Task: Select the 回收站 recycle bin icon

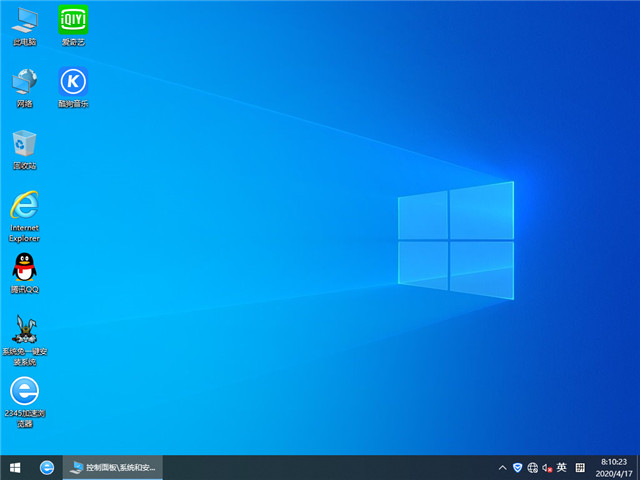Action: [24, 150]
